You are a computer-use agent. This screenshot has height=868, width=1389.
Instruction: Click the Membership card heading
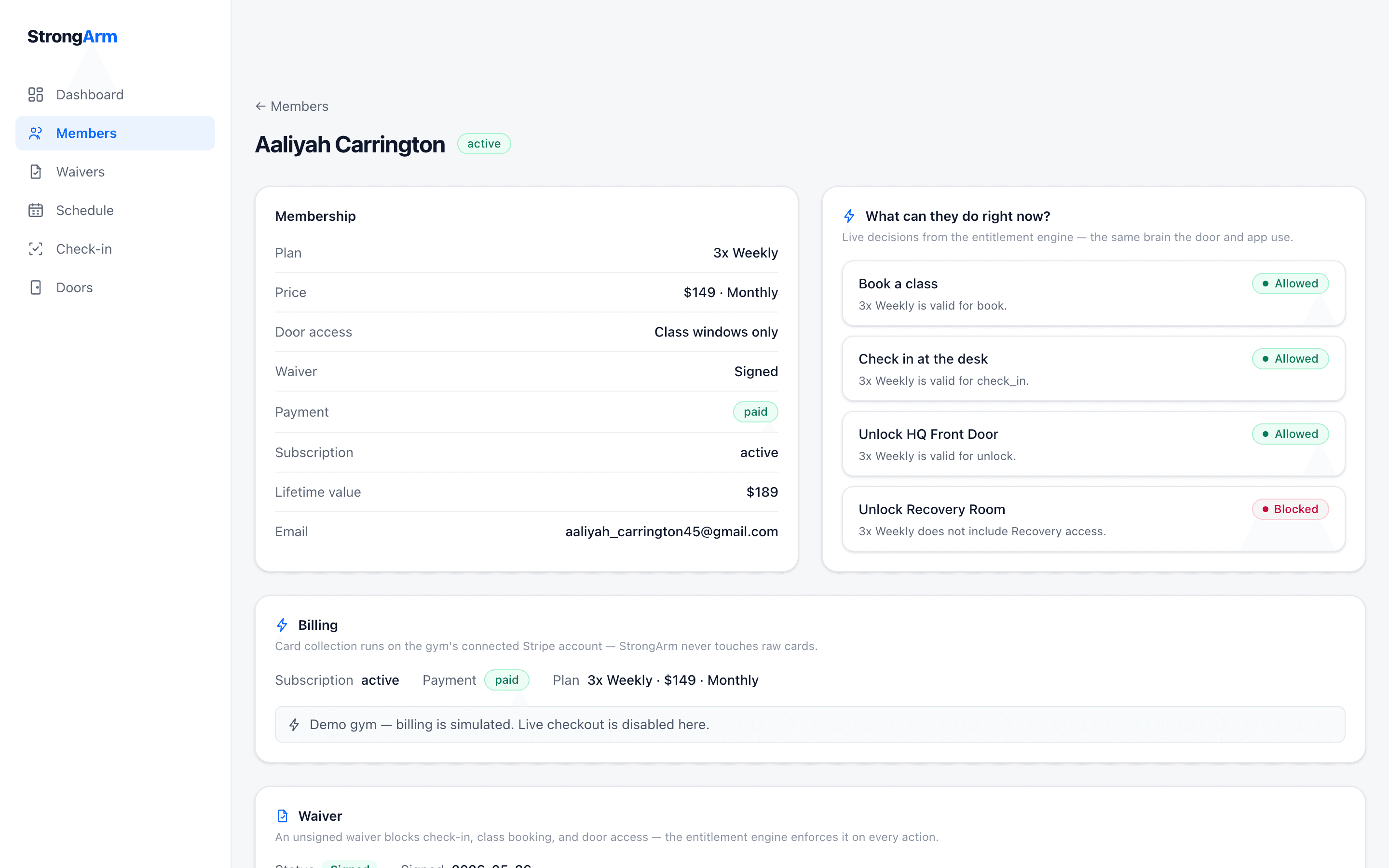tap(315, 216)
